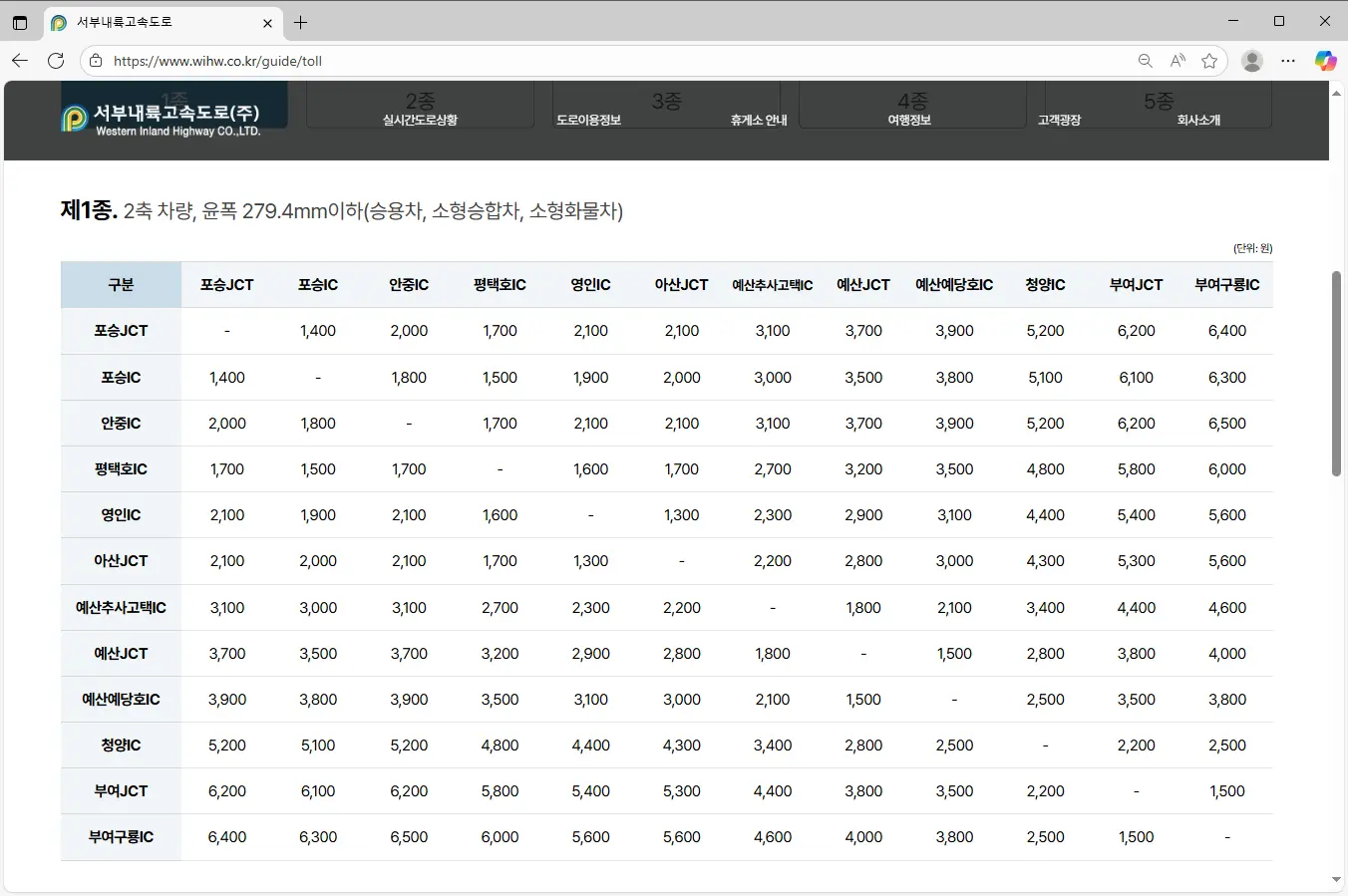The height and width of the screenshot is (896, 1348).
Task: Select 4,600 in 예산추사고택IC row
Action: click(1227, 608)
